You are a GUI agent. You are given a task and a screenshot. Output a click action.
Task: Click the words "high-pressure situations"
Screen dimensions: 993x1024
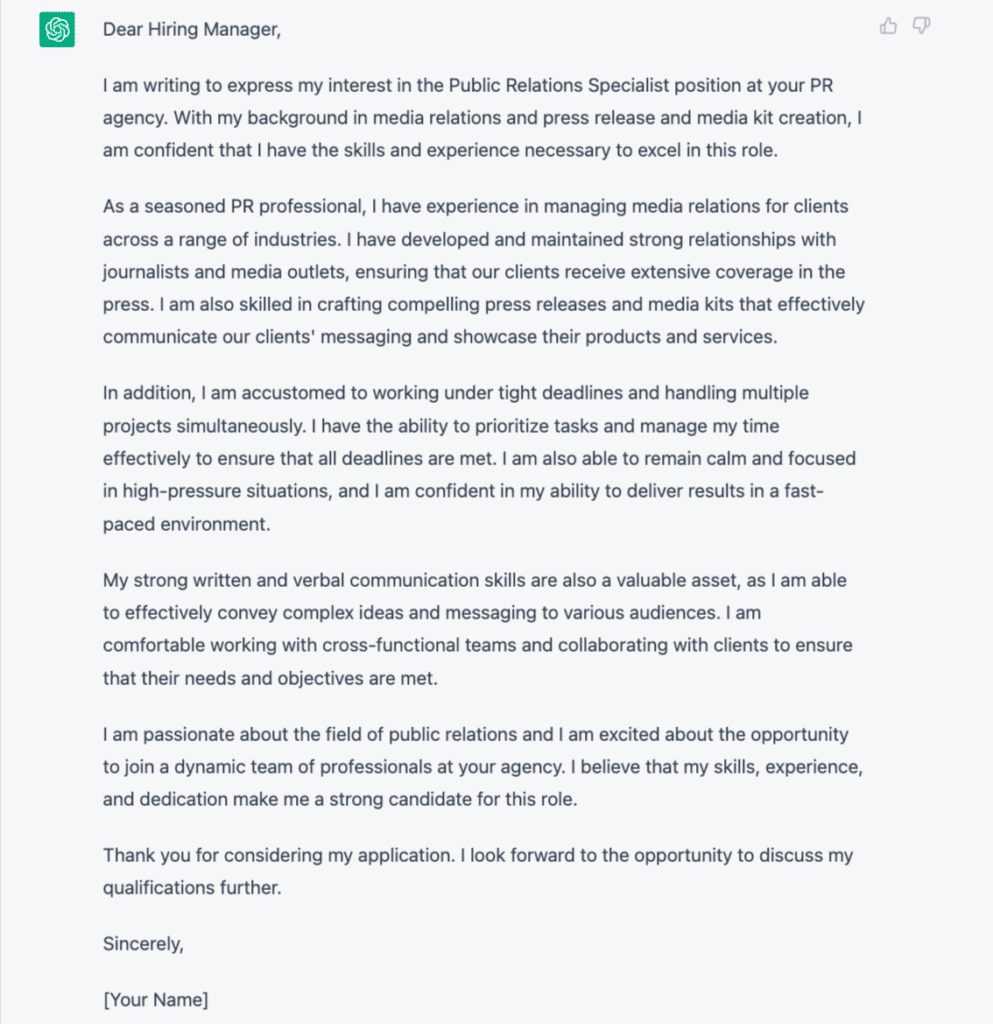pos(227,491)
